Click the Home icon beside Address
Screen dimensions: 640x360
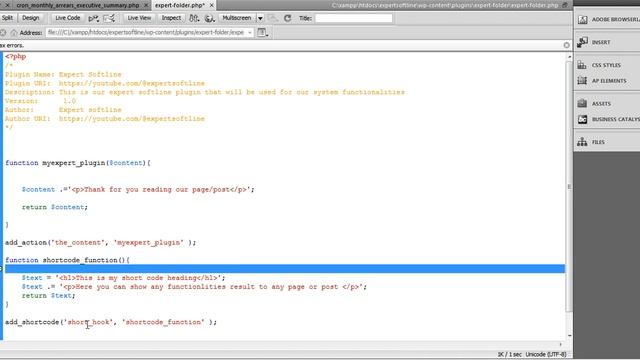(13, 32)
